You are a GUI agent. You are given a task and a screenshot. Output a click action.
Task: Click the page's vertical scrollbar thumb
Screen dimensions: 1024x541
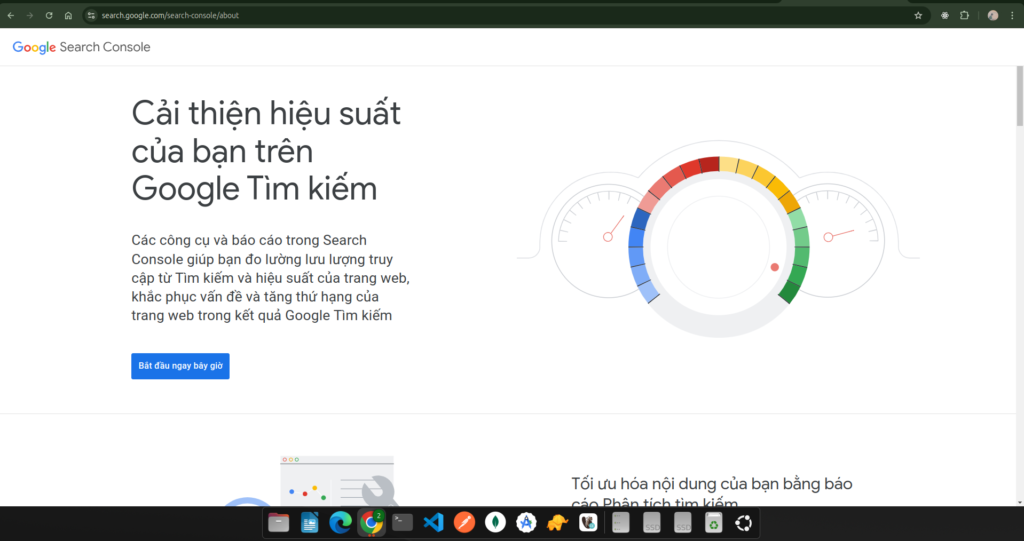(1019, 96)
